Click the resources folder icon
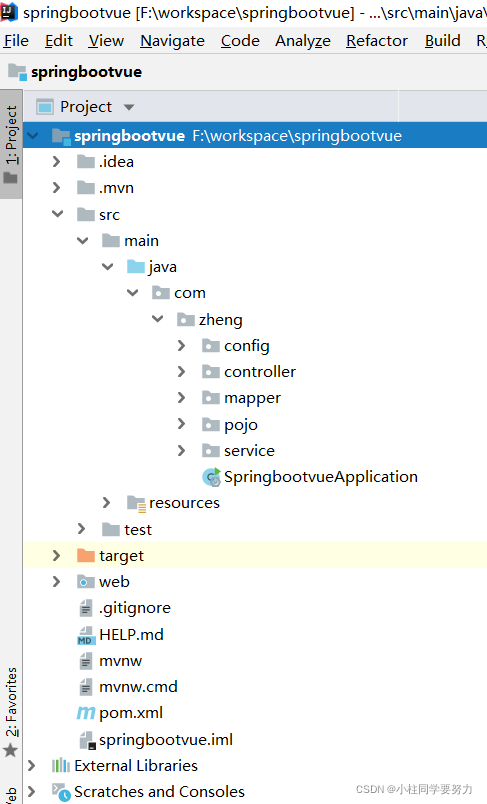Screen dimensions: 487x804 click(136, 504)
